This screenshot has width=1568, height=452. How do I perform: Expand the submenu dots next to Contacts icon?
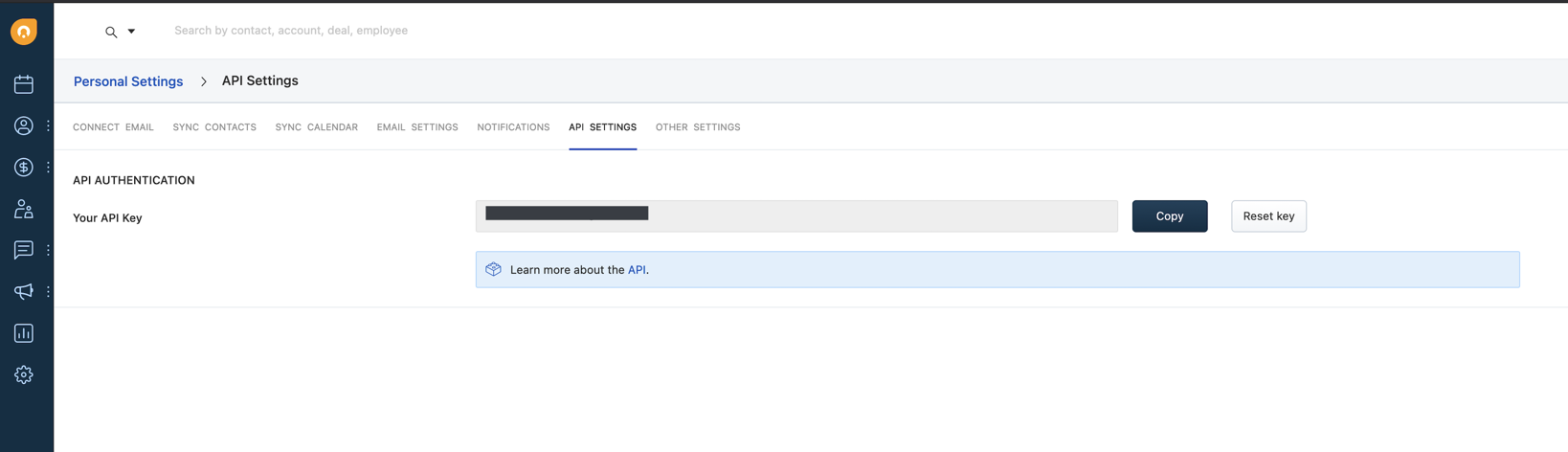coord(48,125)
